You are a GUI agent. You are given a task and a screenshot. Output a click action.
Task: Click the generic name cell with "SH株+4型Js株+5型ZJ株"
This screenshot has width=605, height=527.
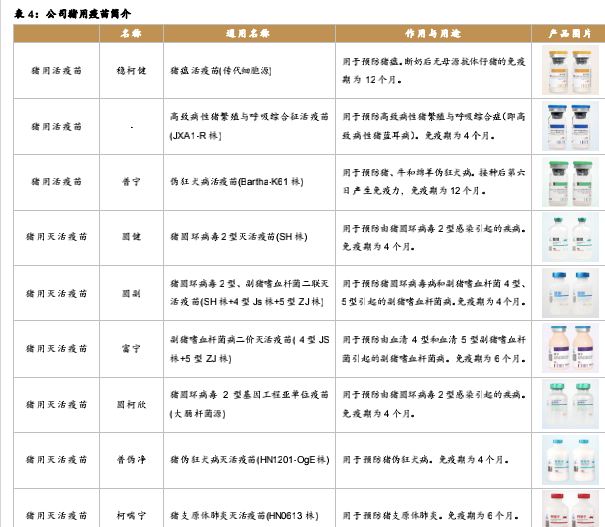click(x=249, y=293)
